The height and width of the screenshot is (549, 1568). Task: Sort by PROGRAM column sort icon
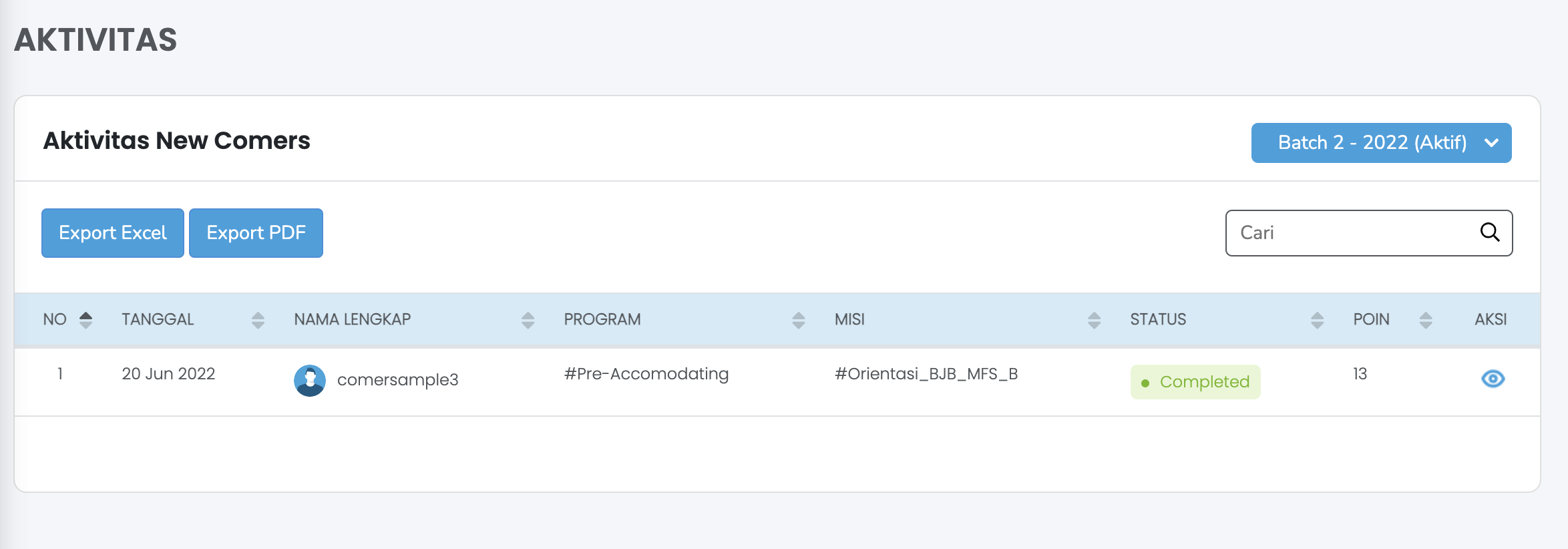[798, 321]
